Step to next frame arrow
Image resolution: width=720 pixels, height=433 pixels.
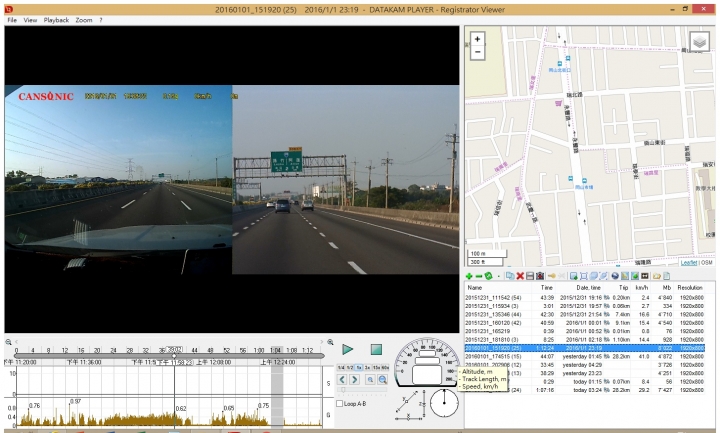click(354, 379)
